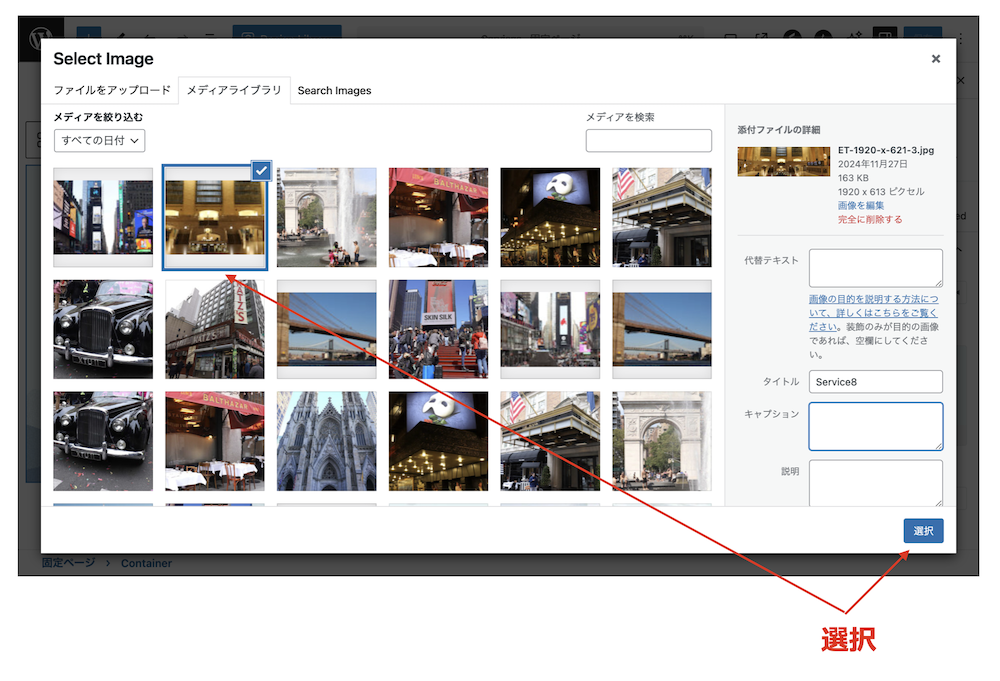The height and width of the screenshot is (681, 1000).
Task: Uncheck the selected Grand Central image checkmark
Action: tap(260, 171)
